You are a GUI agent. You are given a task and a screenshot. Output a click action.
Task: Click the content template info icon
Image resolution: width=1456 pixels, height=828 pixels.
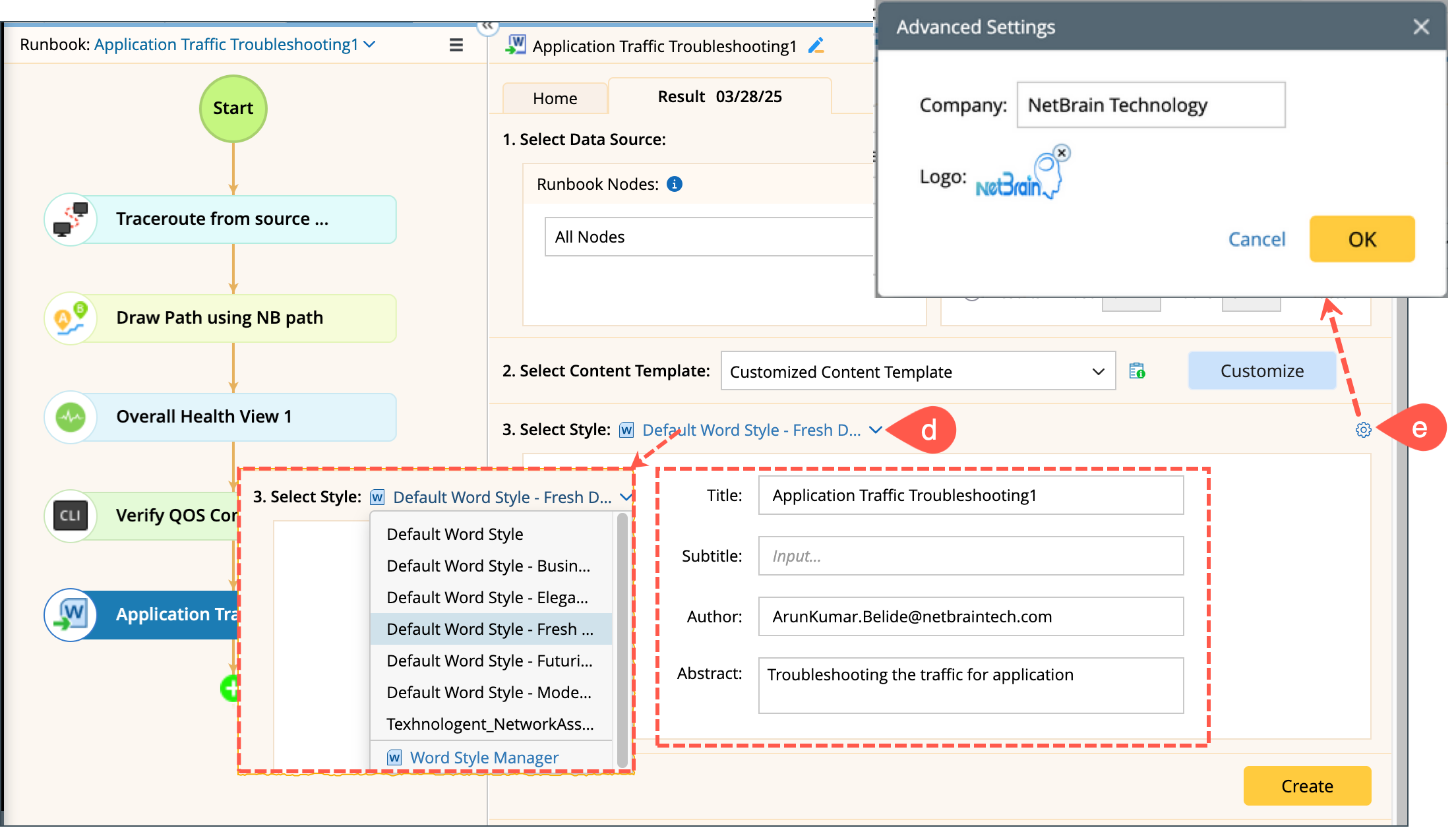tap(1137, 371)
